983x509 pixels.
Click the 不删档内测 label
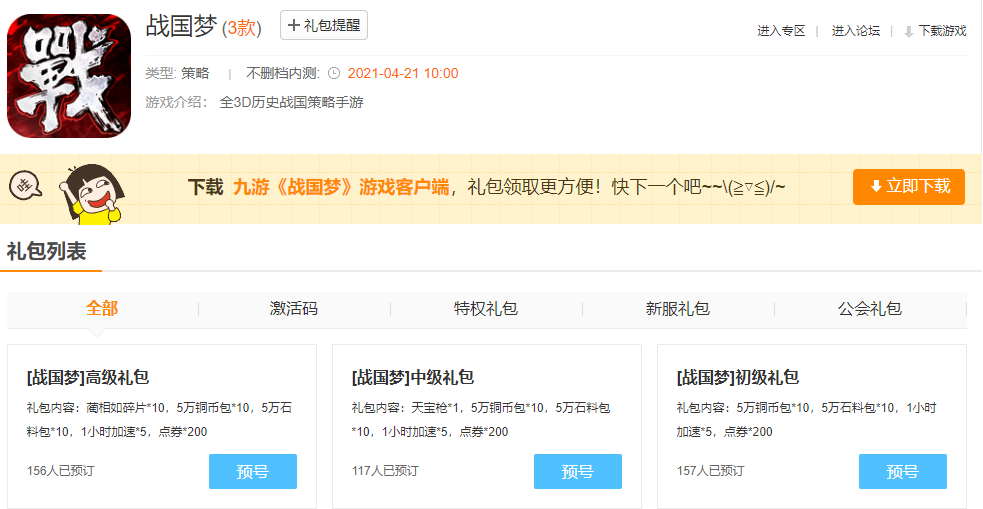coord(283,73)
